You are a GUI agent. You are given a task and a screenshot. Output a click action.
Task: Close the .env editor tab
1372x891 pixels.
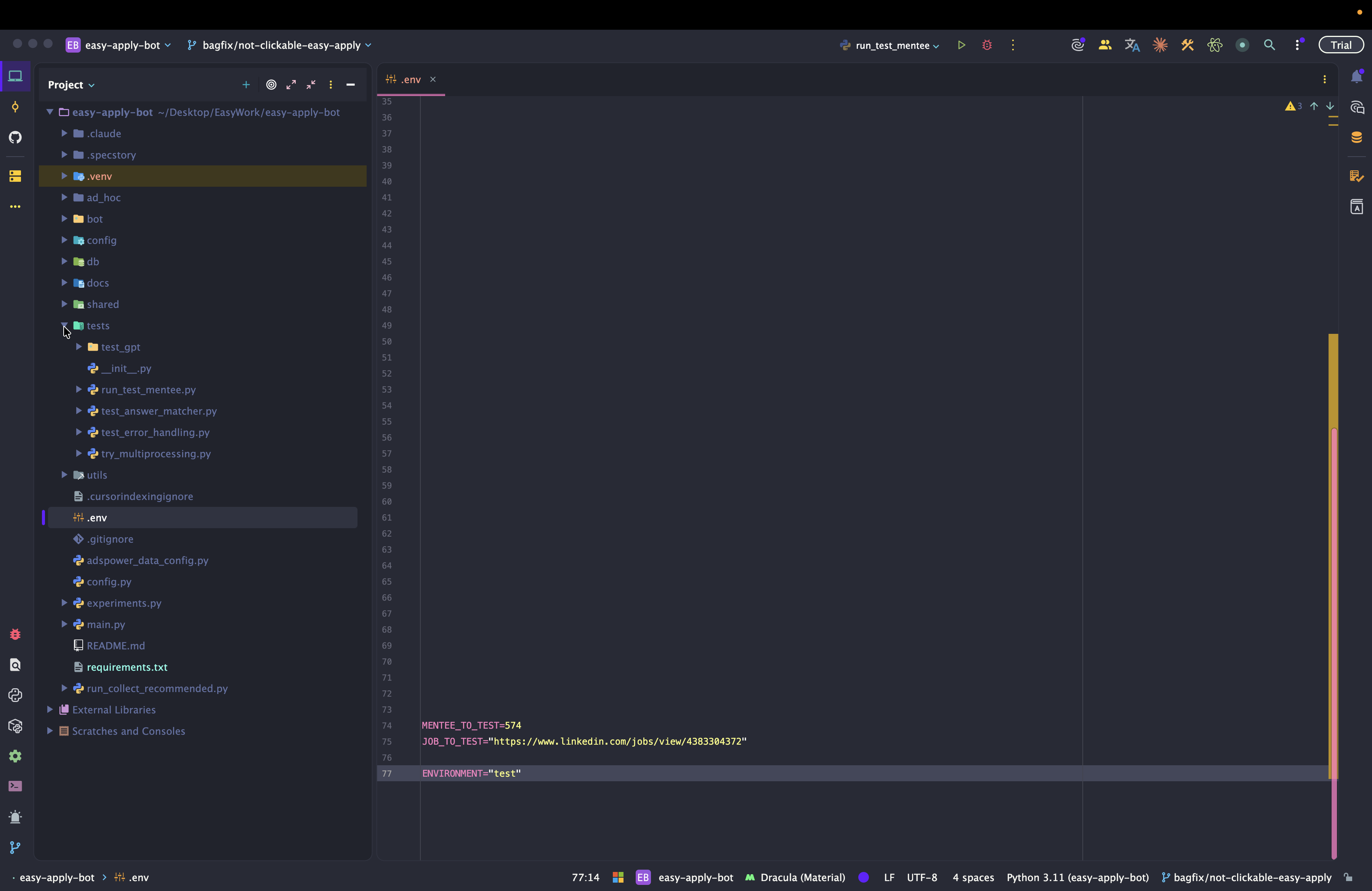pyautogui.click(x=433, y=80)
